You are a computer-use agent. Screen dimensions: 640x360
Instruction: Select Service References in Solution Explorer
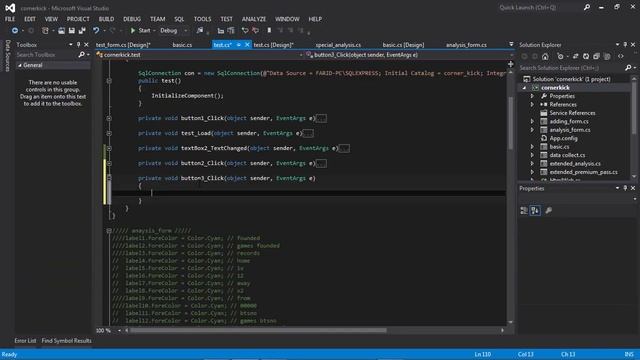coord(572,113)
